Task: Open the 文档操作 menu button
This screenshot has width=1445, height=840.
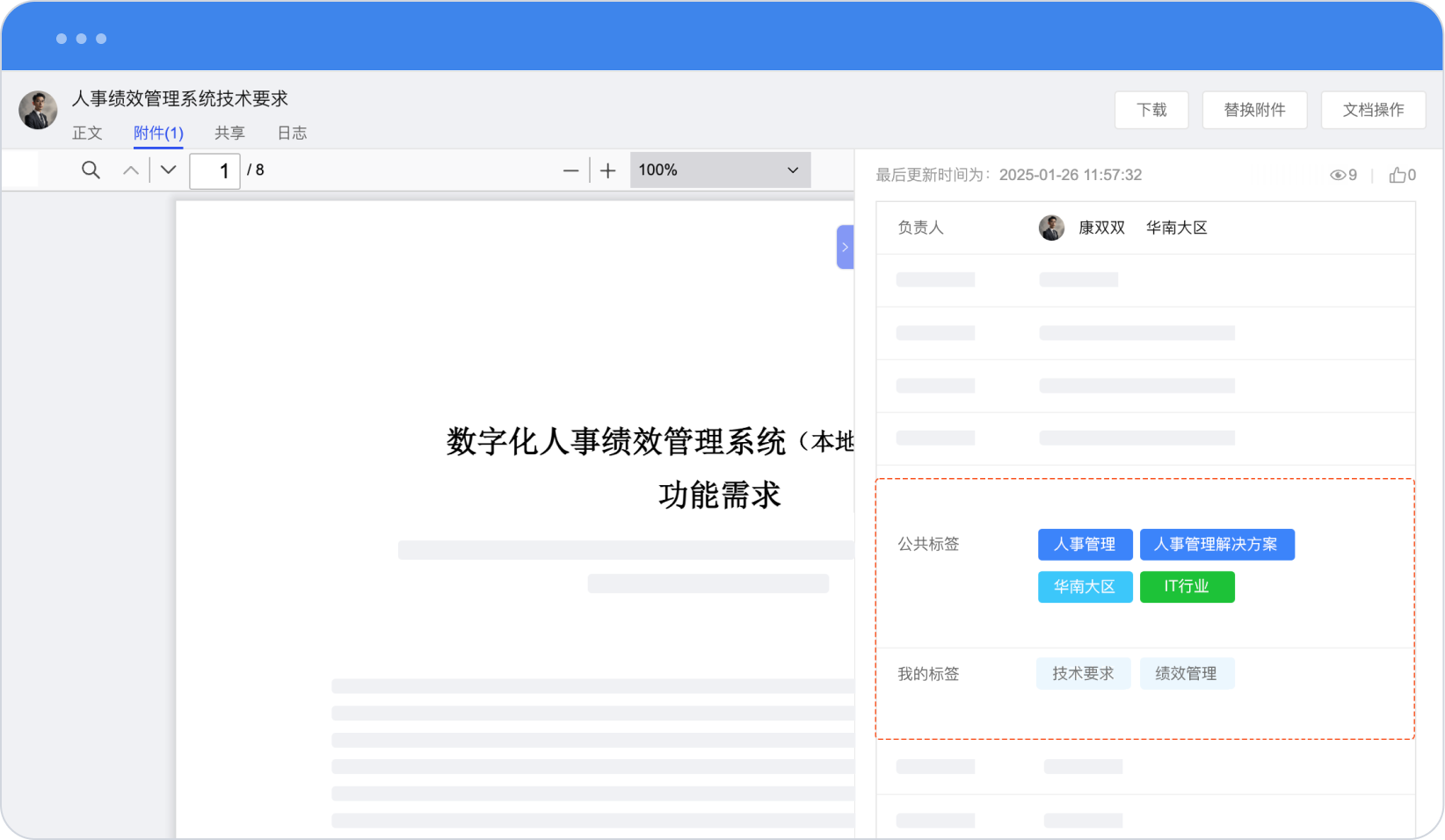Action: coord(1373,110)
